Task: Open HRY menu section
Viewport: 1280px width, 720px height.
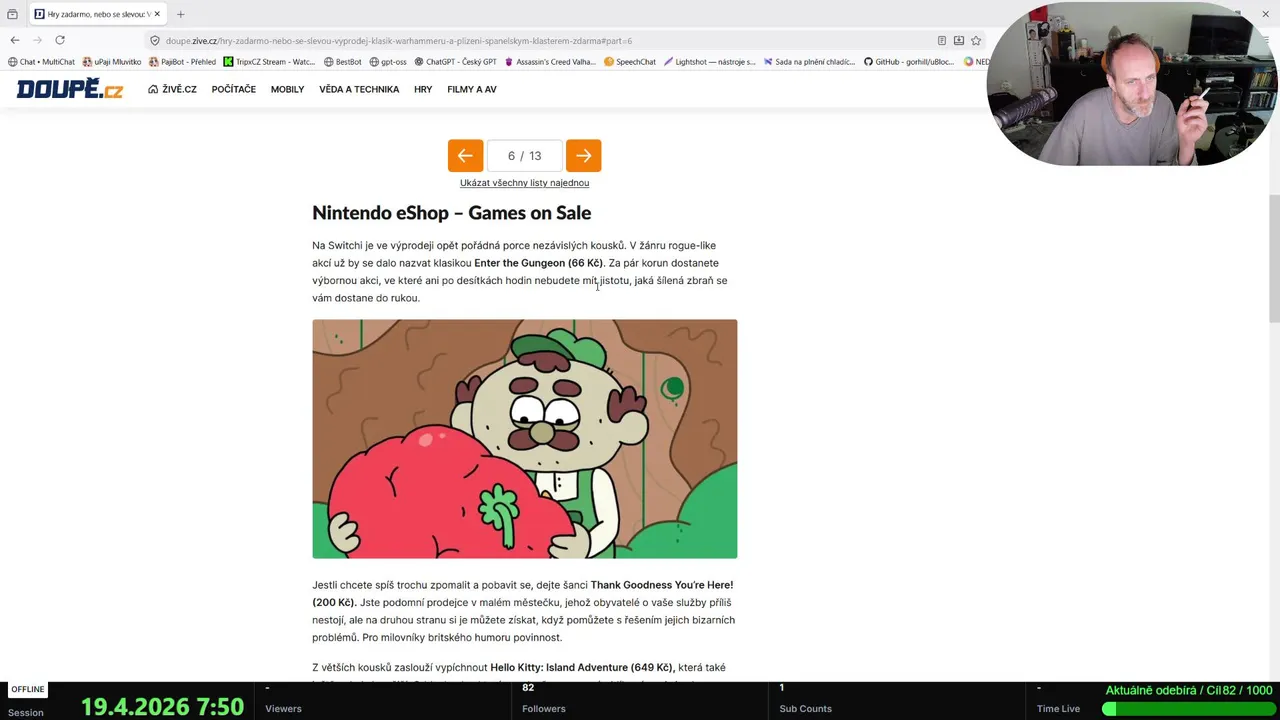Action: pyautogui.click(x=423, y=89)
